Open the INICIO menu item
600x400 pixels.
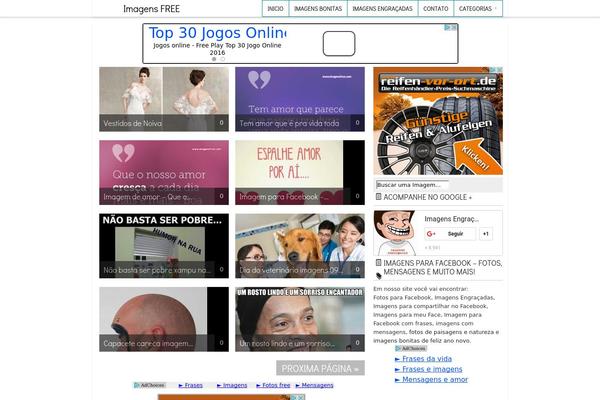coord(276,8)
